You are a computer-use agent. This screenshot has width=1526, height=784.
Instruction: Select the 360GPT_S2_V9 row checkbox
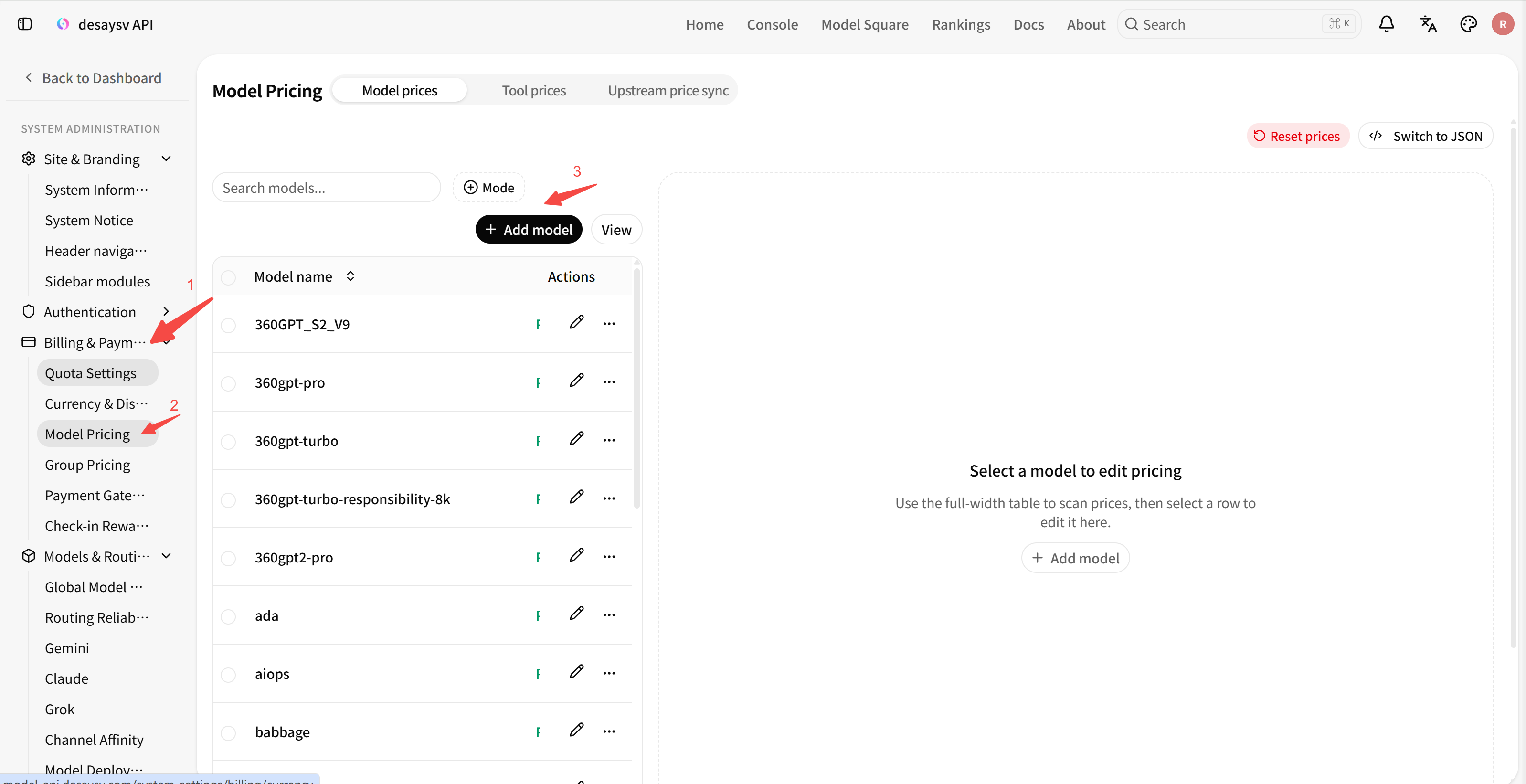(x=228, y=325)
